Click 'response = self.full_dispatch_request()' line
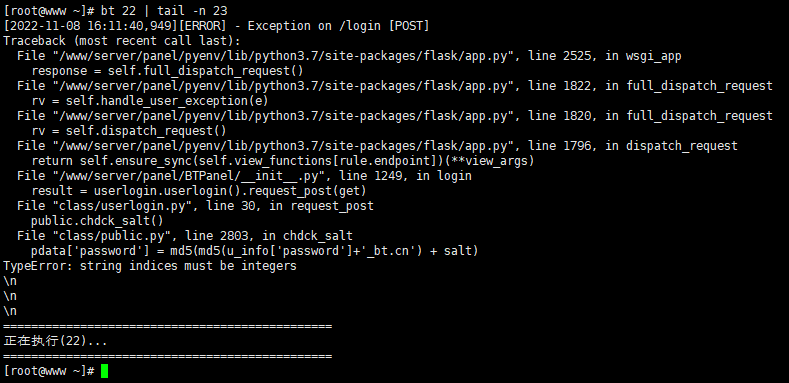 coord(167,71)
